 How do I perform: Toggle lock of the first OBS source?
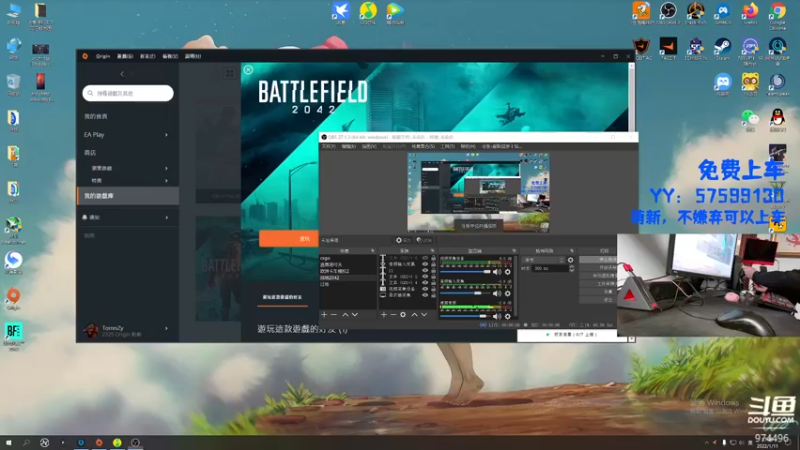434,258
